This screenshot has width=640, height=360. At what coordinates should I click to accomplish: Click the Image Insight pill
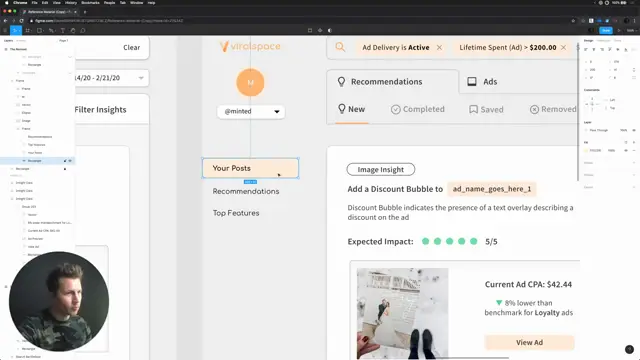pos(381,169)
